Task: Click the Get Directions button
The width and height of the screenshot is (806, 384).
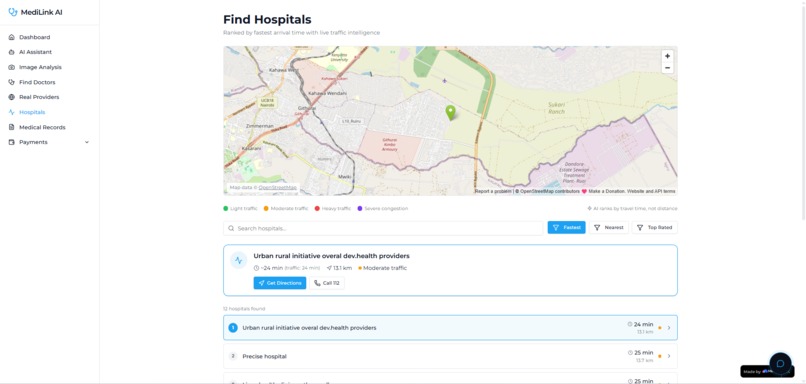Action: [280, 283]
